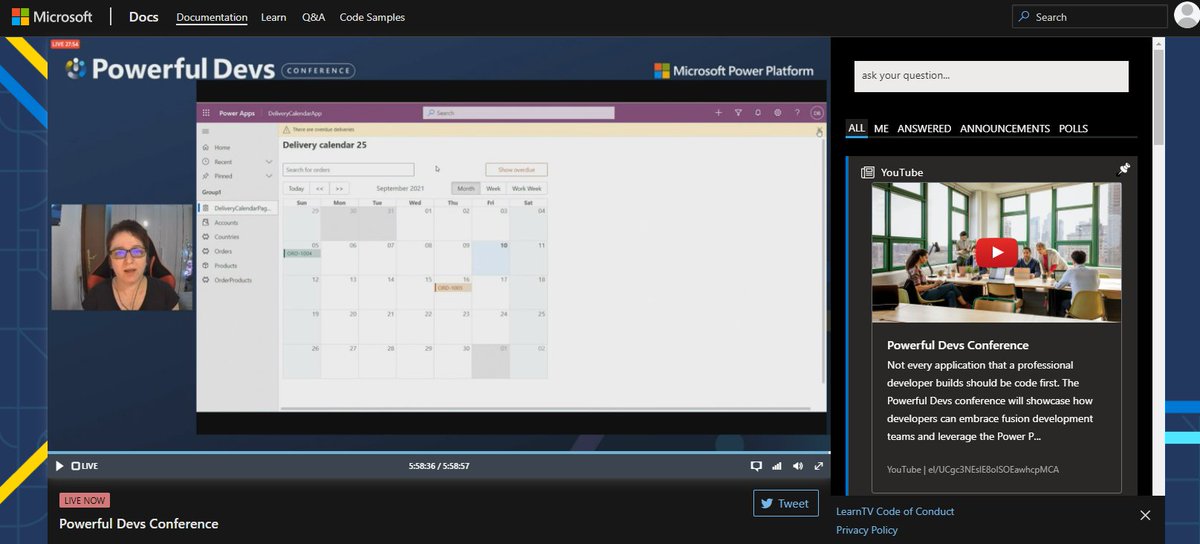Screen dimensions: 1200x544
Task: Expand the Pinned chevron in sidebar
Action: pos(269,176)
